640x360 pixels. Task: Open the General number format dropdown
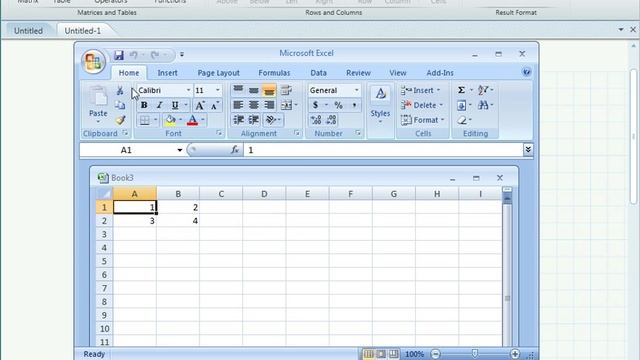click(356, 90)
